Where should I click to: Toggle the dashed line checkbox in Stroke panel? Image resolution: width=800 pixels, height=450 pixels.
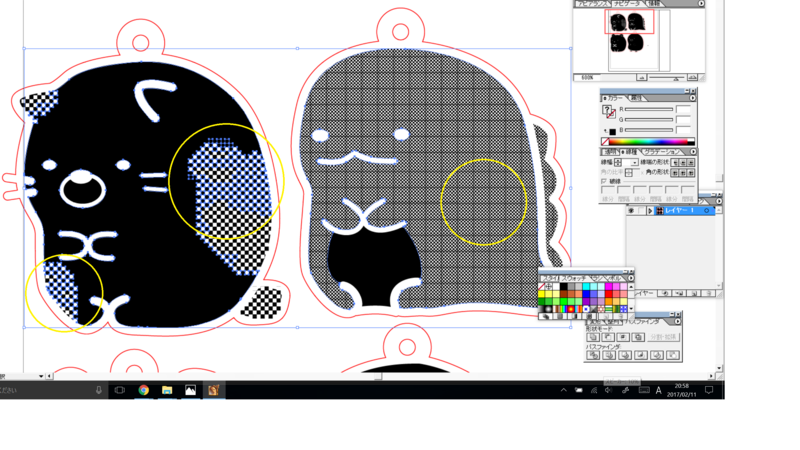(x=604, y=181)
